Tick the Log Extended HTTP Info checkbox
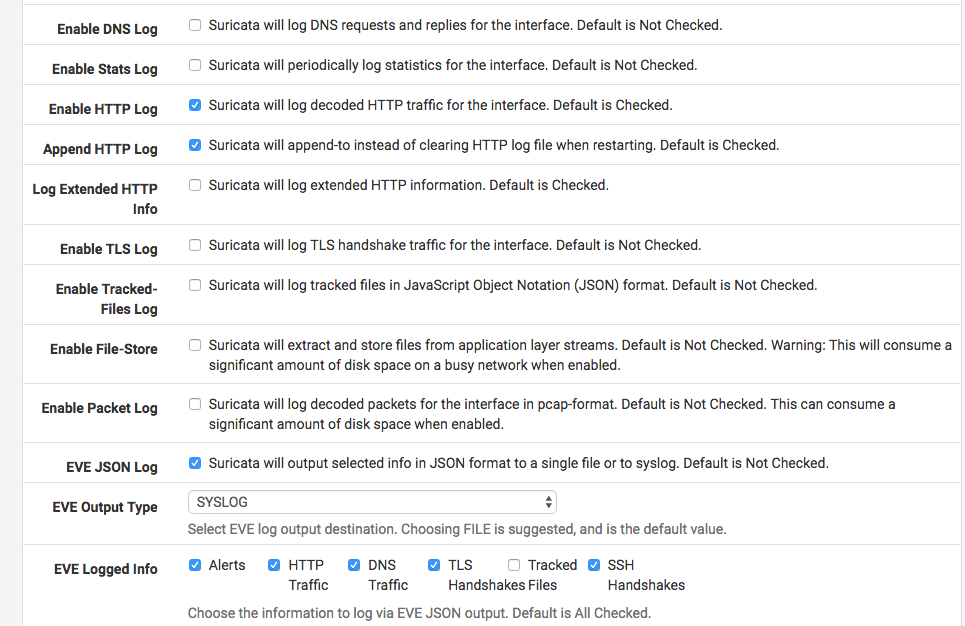965x626 pixels. 195,185
